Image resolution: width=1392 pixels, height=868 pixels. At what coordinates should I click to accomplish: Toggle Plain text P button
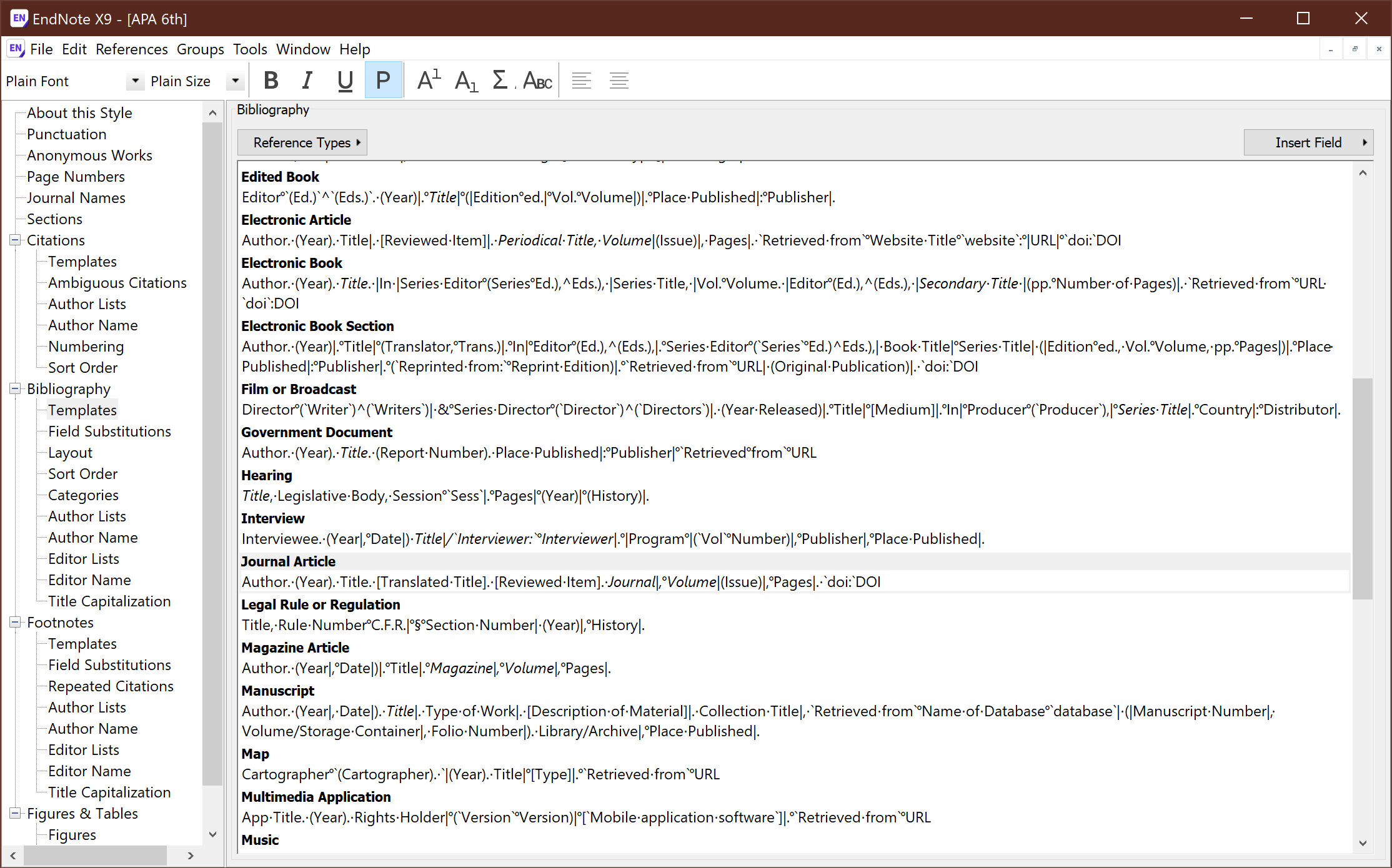click(x=383, y=81)
